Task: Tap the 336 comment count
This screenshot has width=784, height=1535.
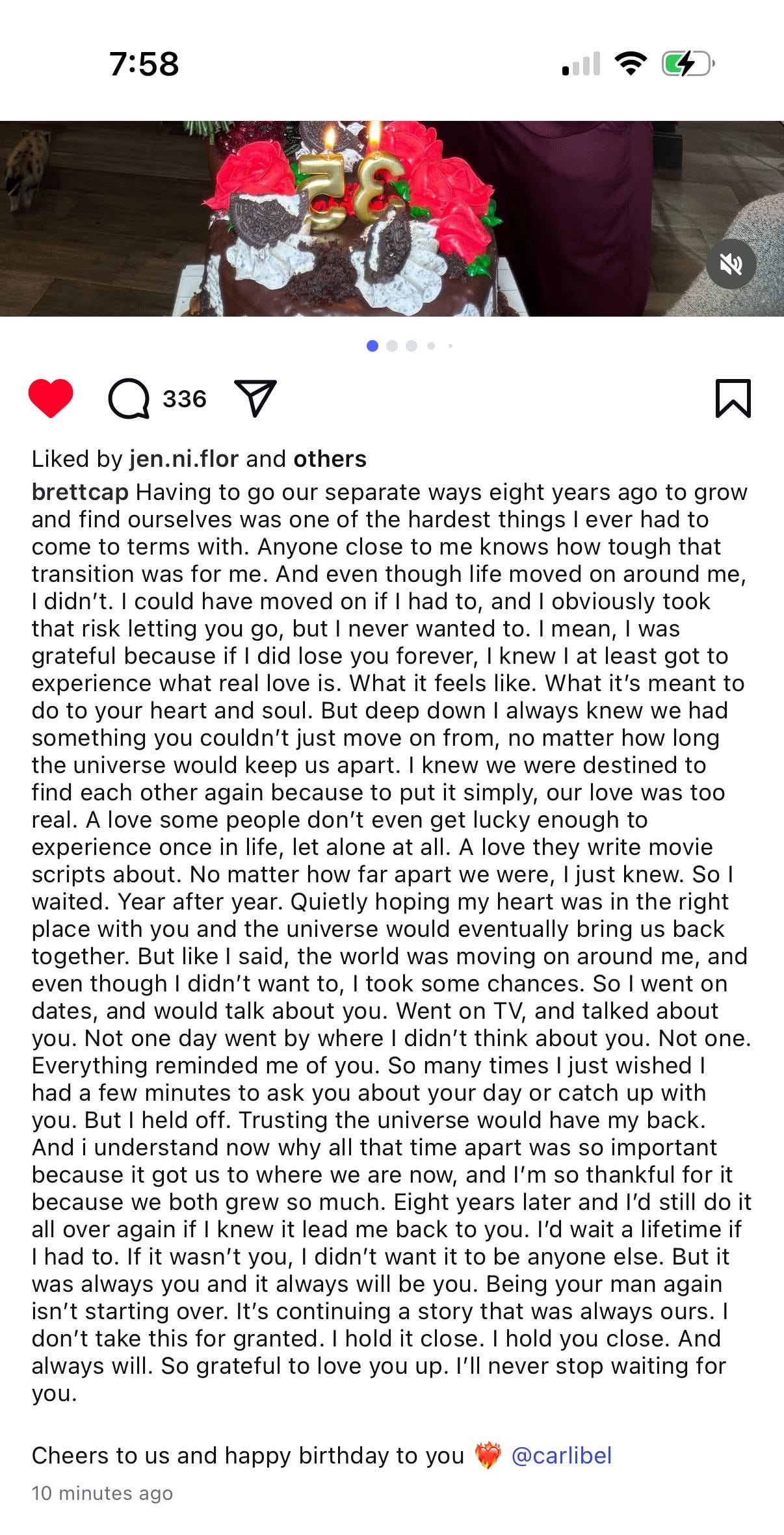Action: (185, 399)
